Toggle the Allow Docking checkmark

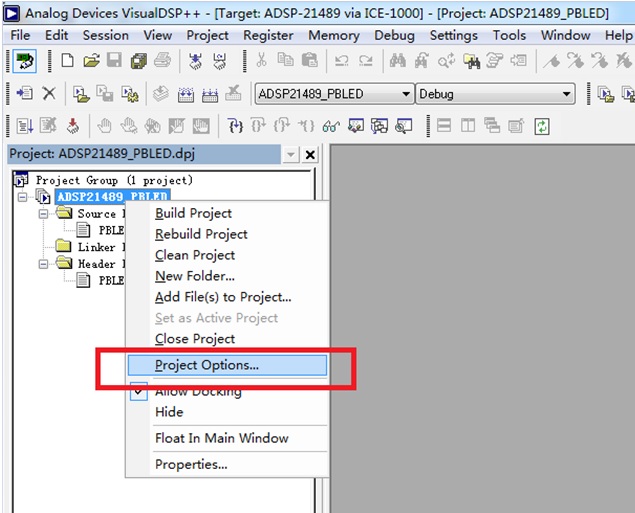[x=139, y=391]
